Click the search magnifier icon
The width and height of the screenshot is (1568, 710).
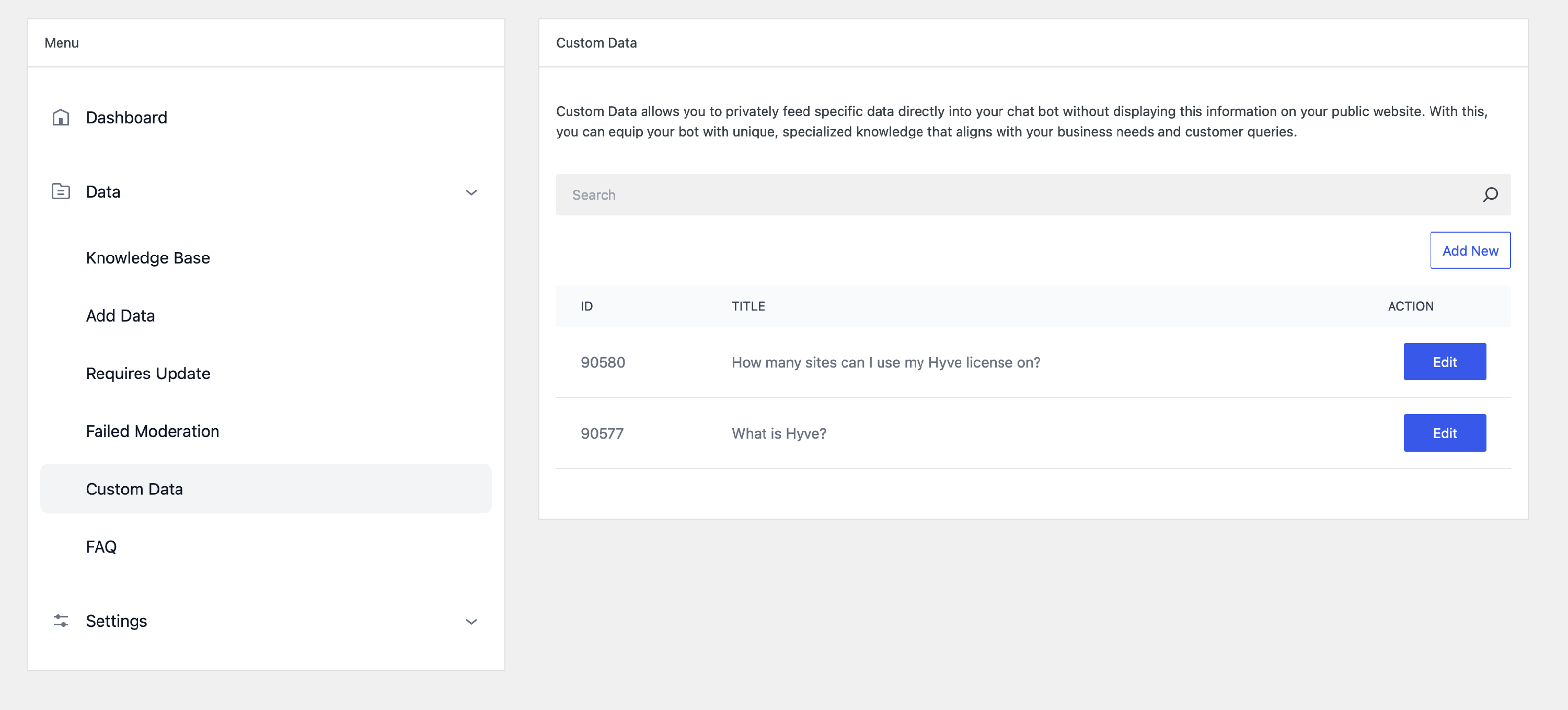pyautogui.click(x=1490, y=195)
